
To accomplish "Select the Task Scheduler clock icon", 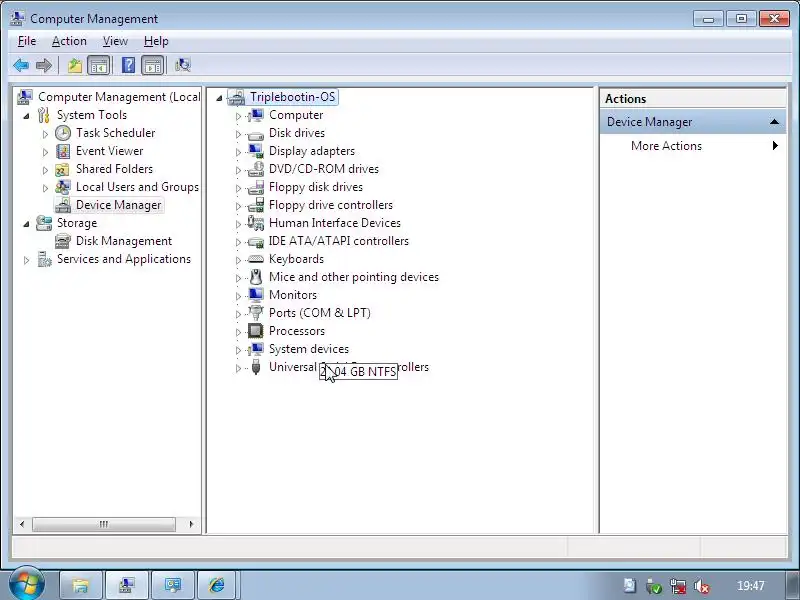I will click(63, 133).
